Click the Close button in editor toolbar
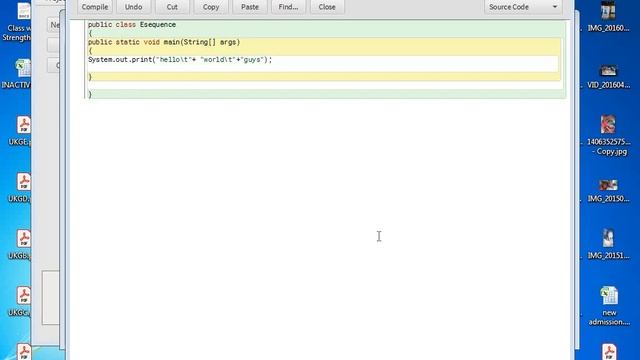This screenshot has height=360, width=640. tap(327, 7)
